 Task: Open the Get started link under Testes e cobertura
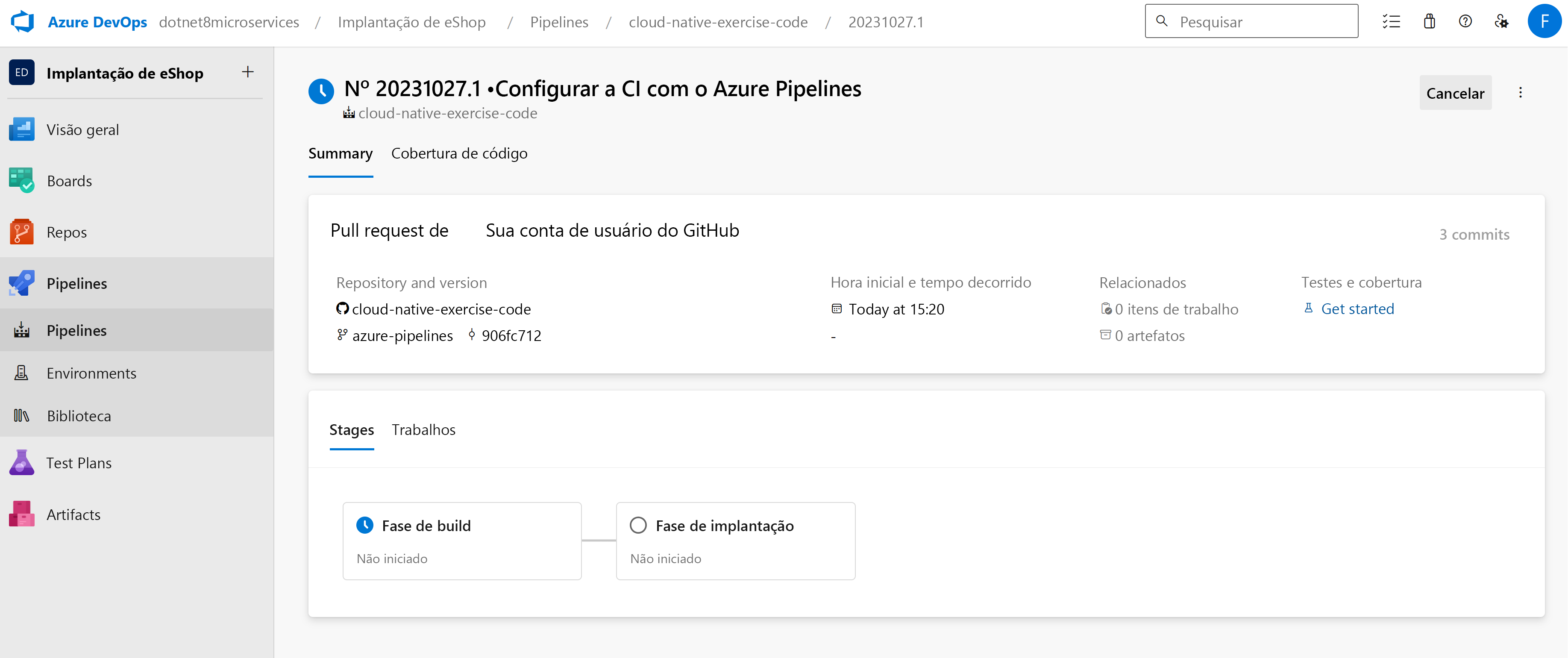pyautogui.click(x=1357, y=308)
